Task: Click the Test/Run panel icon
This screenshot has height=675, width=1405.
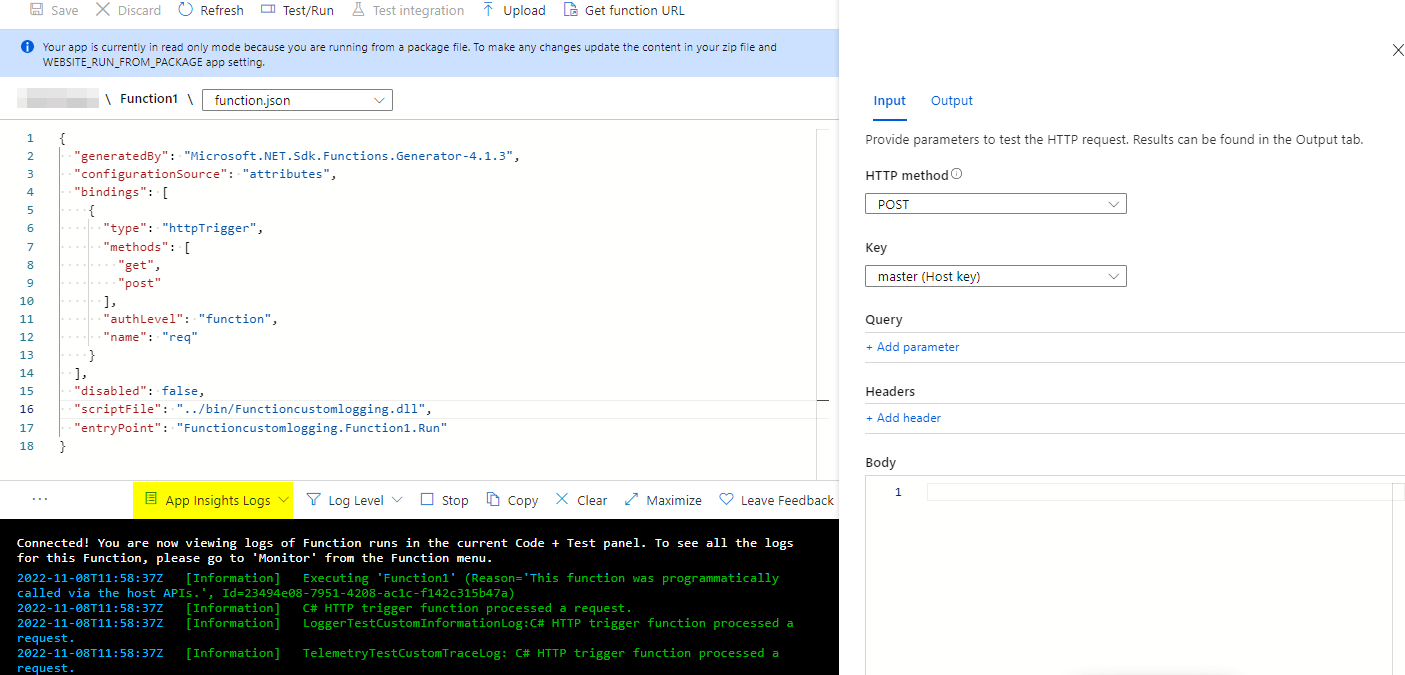Action: [267, 10]
